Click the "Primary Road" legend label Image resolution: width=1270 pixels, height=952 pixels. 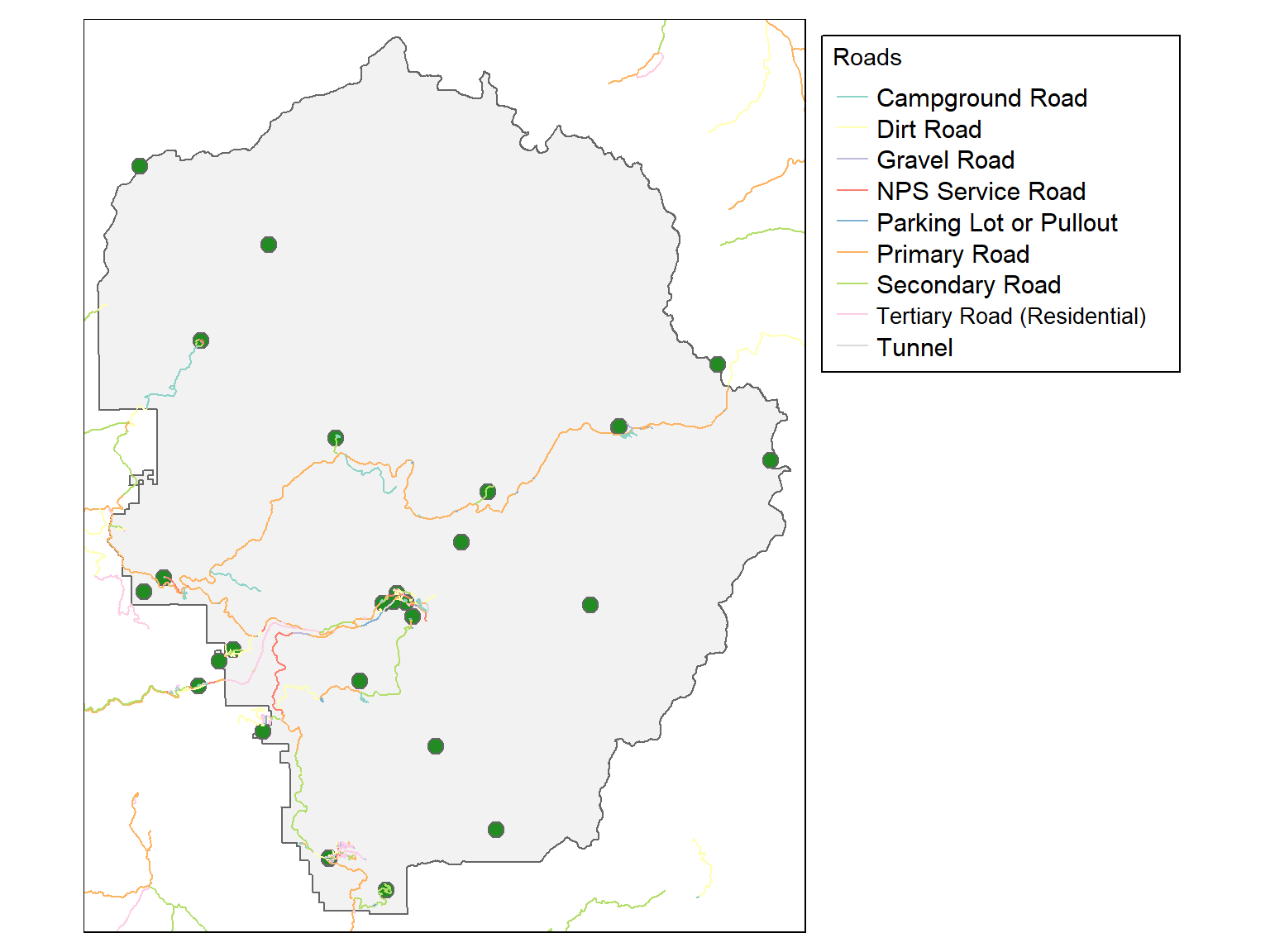click(x=952, y=254)
